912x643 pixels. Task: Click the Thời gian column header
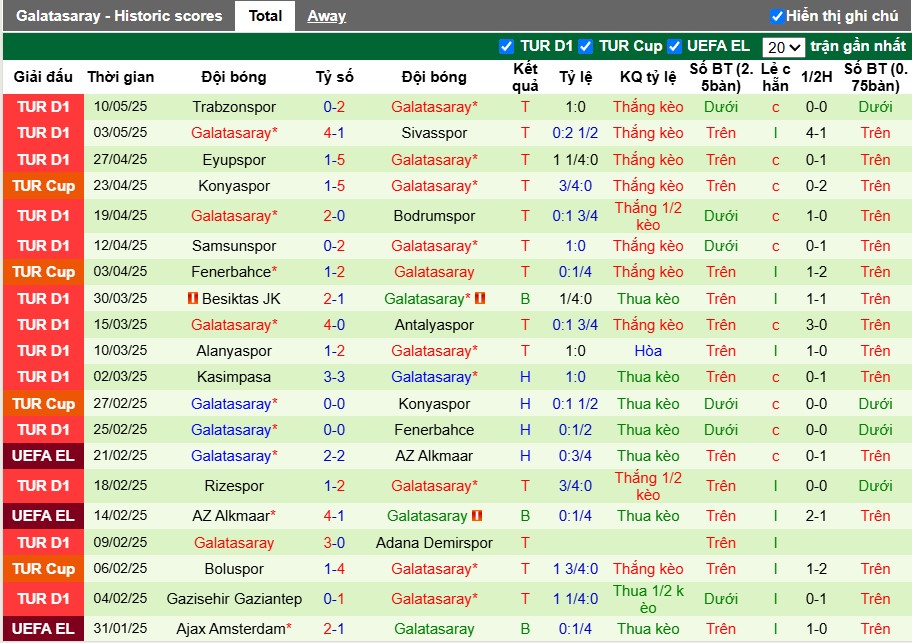pyautogui.click(x=120, y=77)
